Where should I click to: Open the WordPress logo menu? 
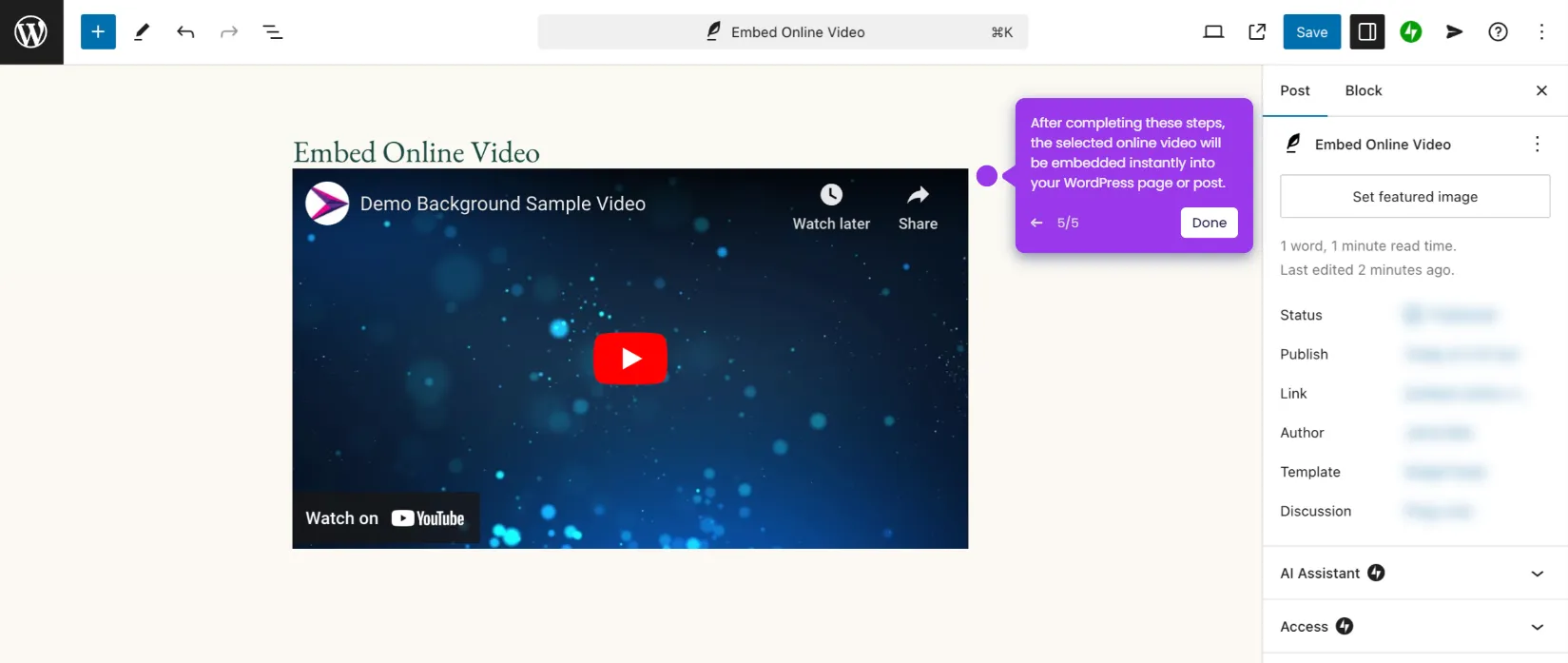31,32
